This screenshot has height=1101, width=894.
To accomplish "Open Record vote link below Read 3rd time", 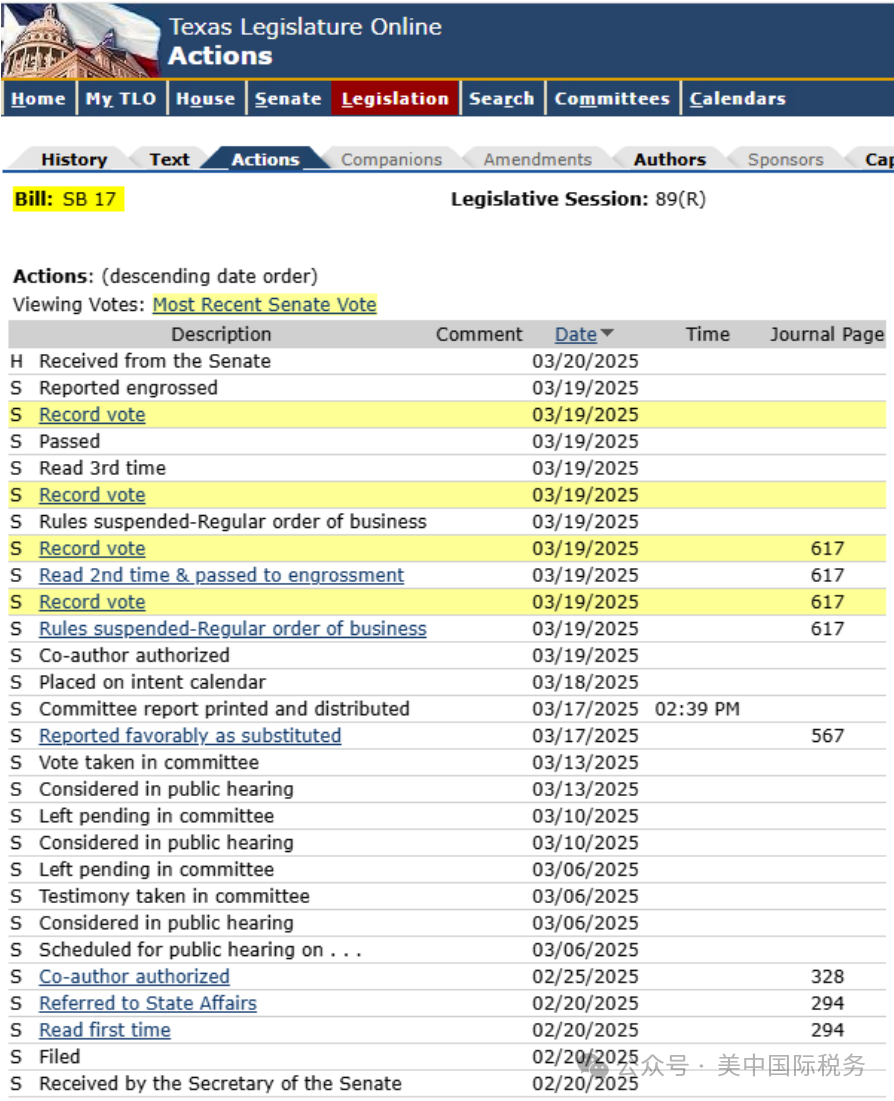I will coord(92,495).
